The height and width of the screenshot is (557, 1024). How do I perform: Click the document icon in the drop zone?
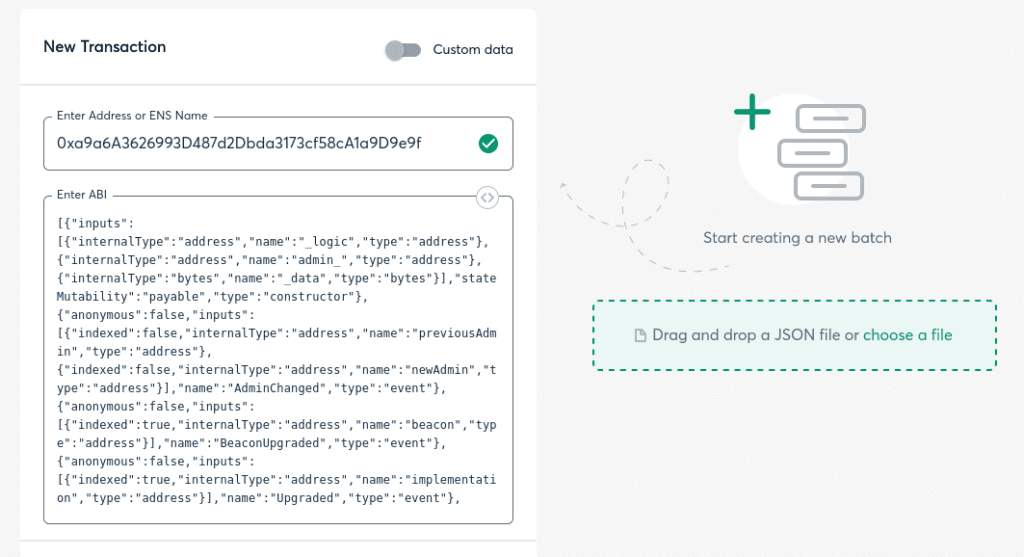tap(640, 336)
